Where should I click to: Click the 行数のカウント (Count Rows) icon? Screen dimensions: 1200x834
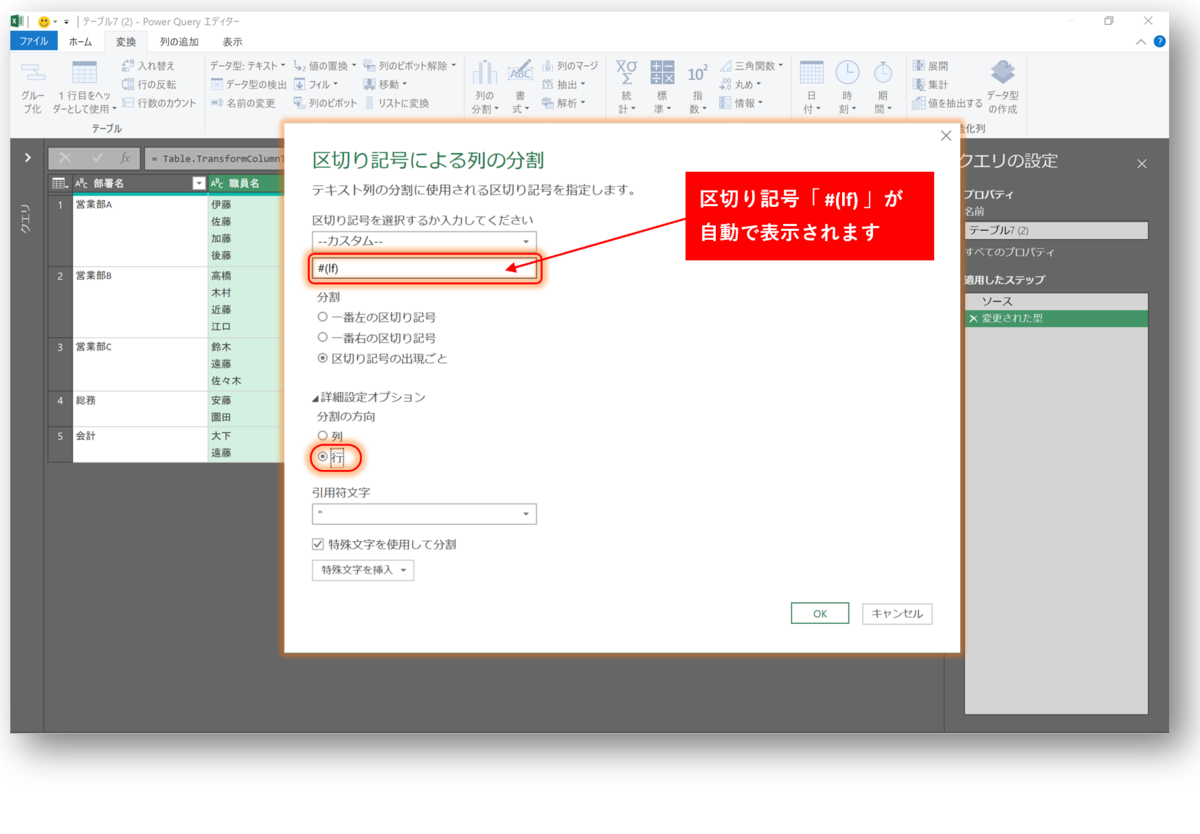click(129, 102)
